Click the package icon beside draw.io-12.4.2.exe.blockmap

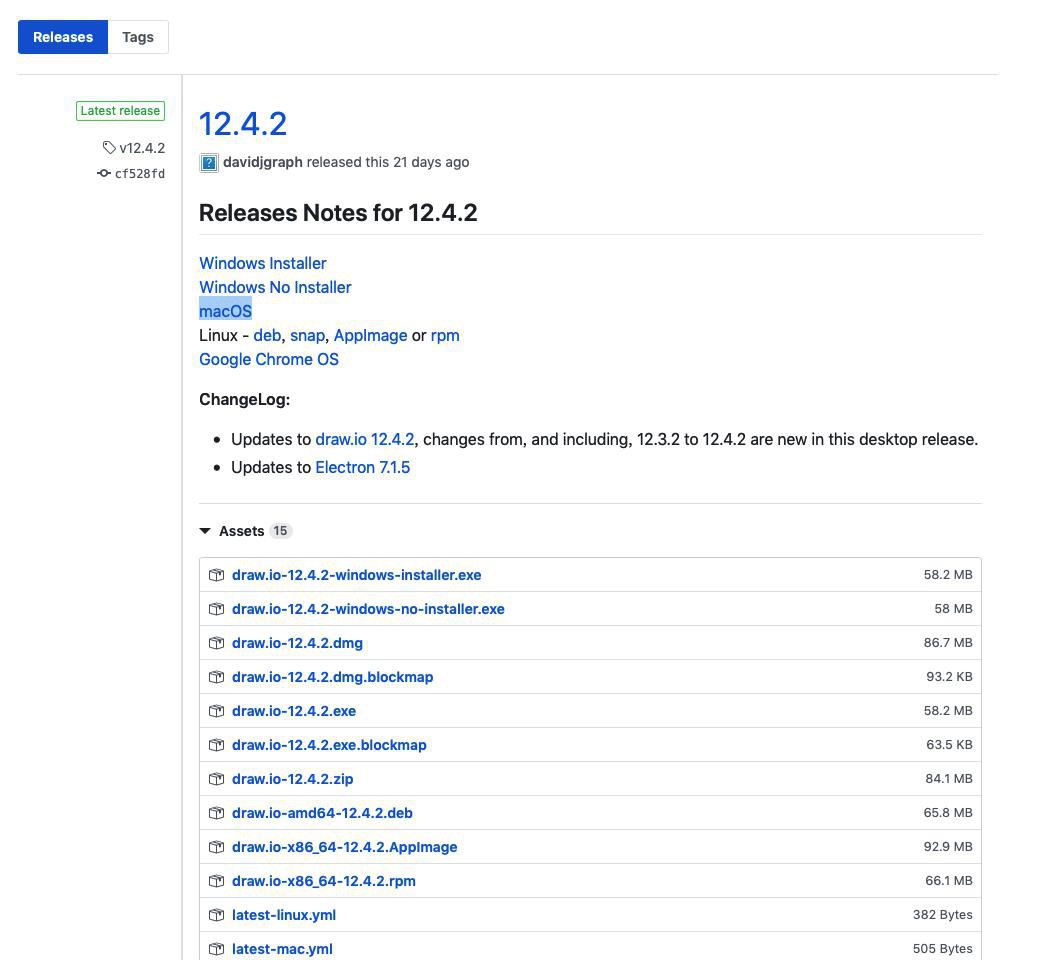216,745
